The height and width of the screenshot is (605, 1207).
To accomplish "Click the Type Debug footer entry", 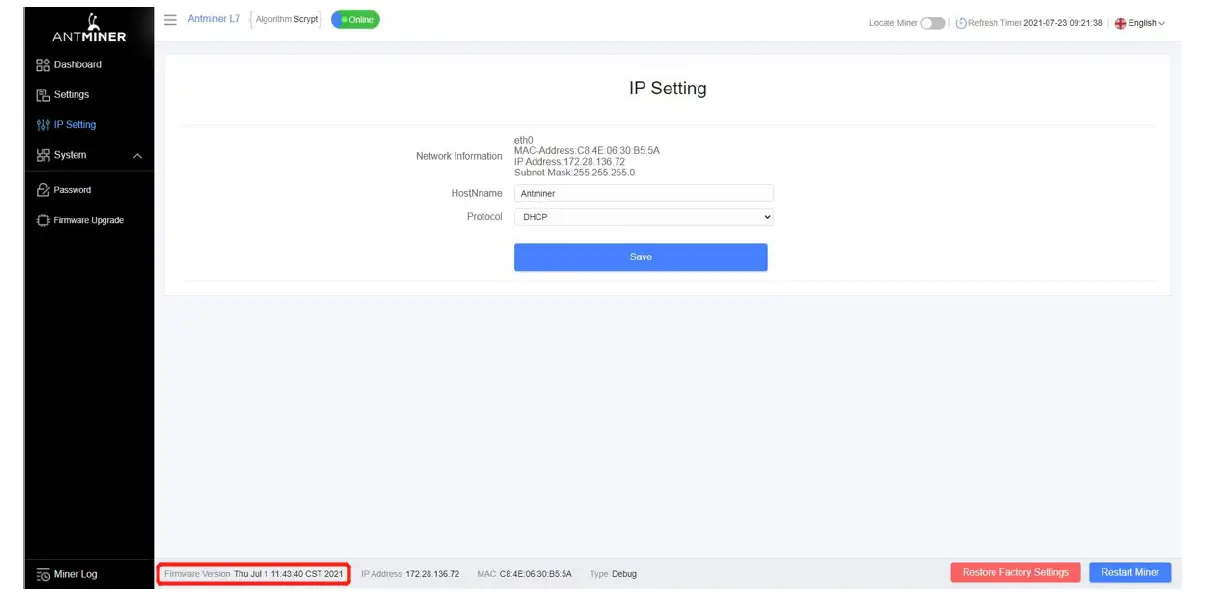I will pyautogui.click(x=613, y=574).
